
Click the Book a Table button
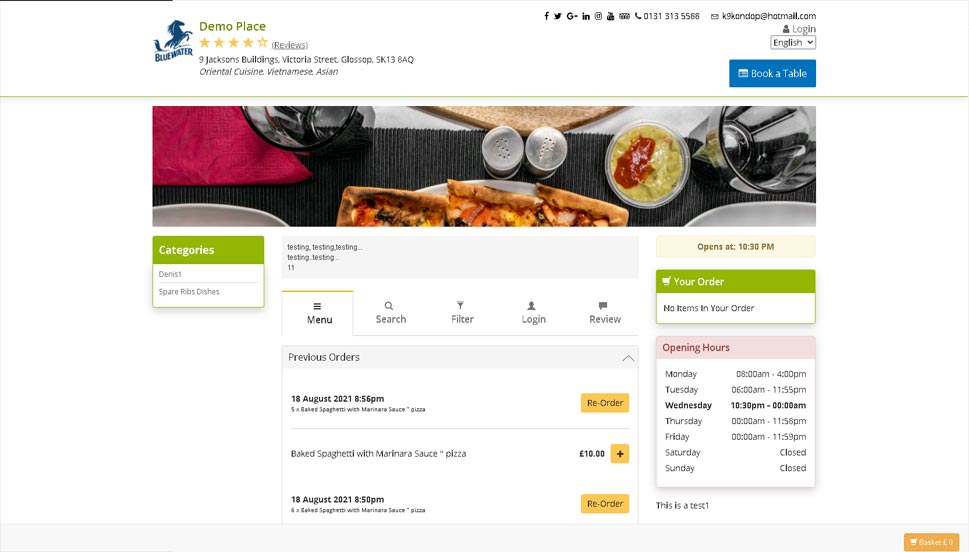point(772,74)
